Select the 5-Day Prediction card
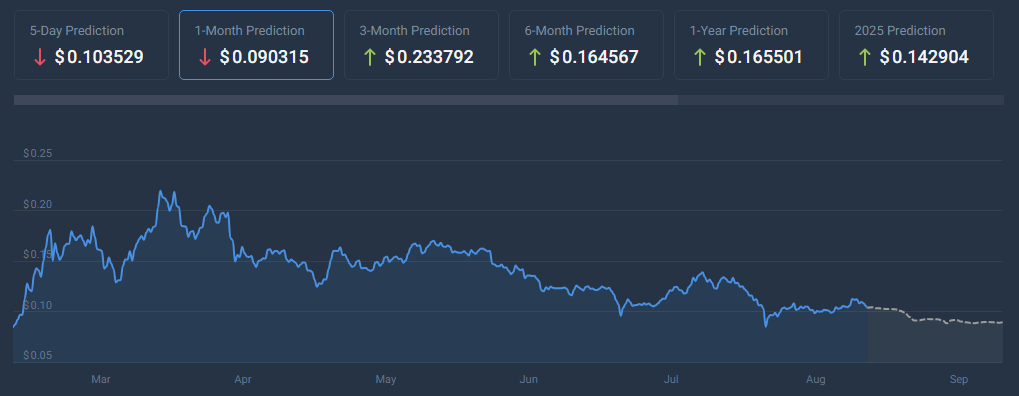The image size is (1019, 396). pyautogui.click(x=91, y=45)
